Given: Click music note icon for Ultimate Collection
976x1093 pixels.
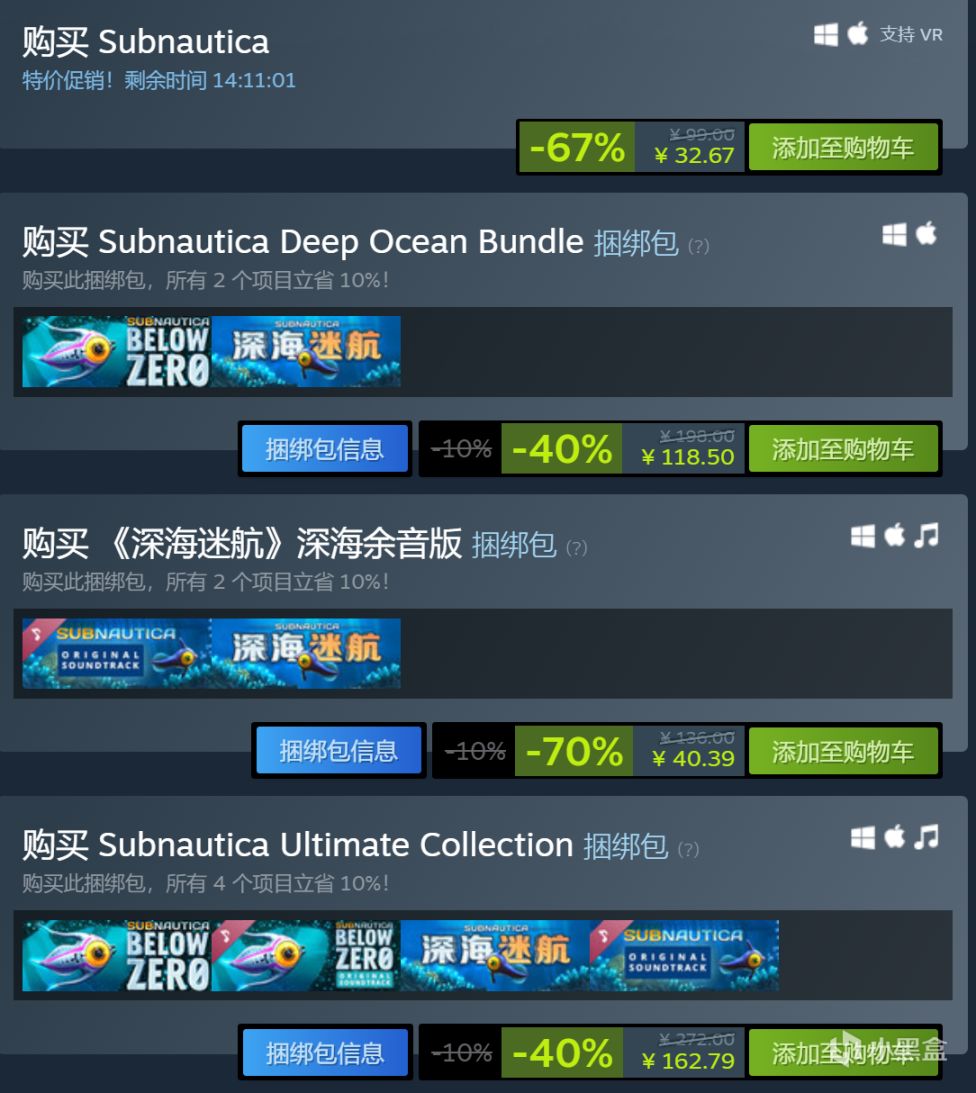Looking at the screenshot, I should click(x=927, y=836).
